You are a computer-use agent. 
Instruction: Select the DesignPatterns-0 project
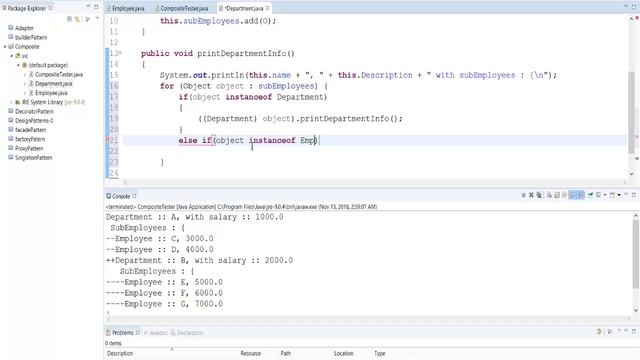pos(34,121)
